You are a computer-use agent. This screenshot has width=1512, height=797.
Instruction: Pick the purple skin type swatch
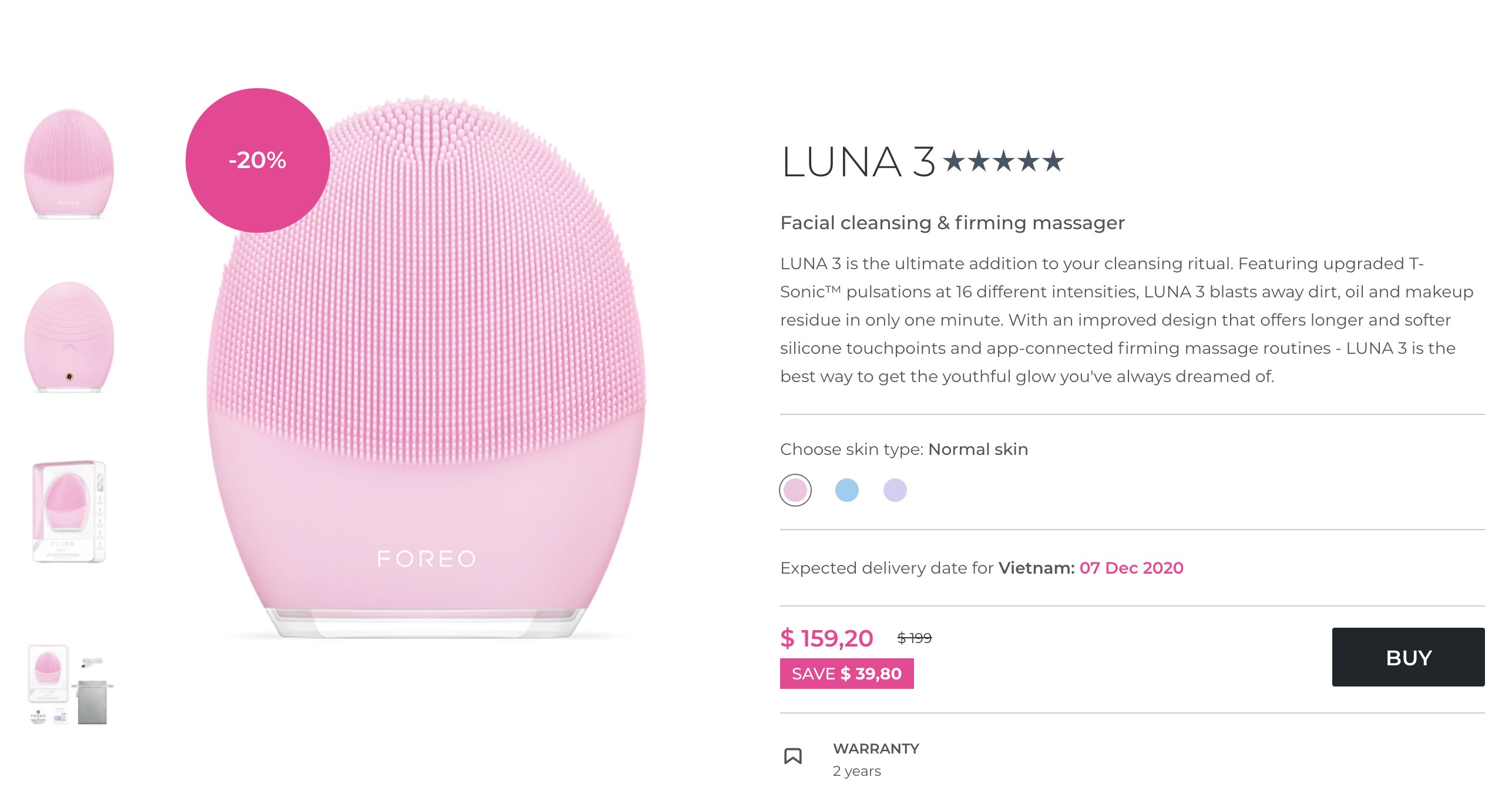(895, 490)
